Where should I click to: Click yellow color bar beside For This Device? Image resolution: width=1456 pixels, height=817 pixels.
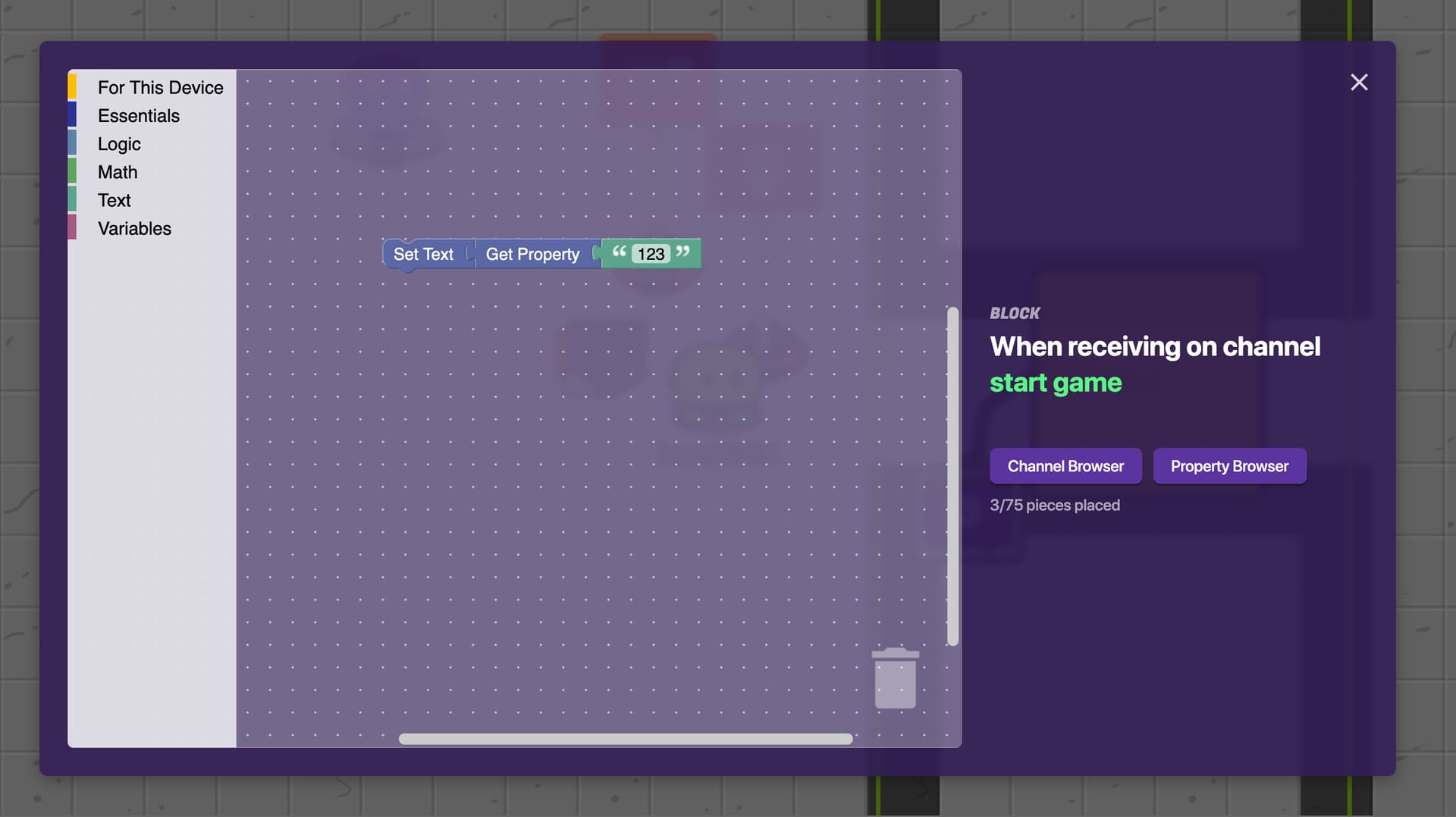click(72, 87)
